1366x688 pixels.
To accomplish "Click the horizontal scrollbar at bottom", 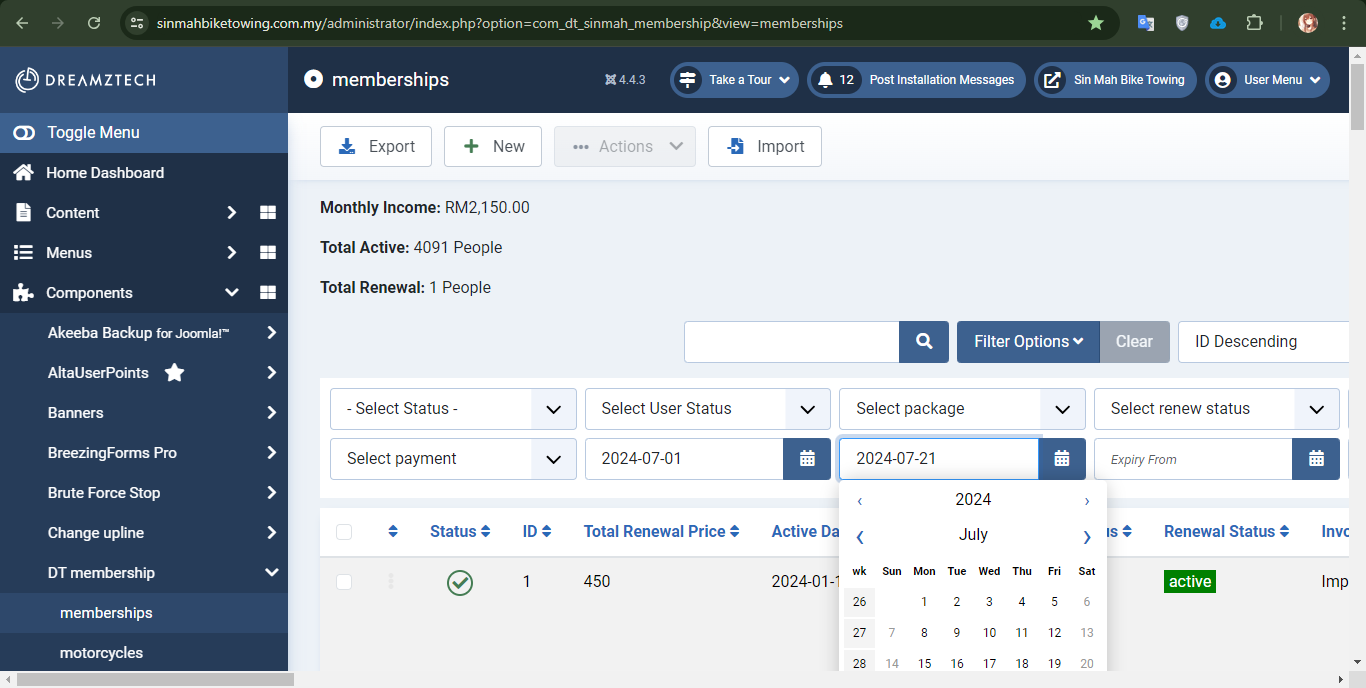I will (155, 680).
